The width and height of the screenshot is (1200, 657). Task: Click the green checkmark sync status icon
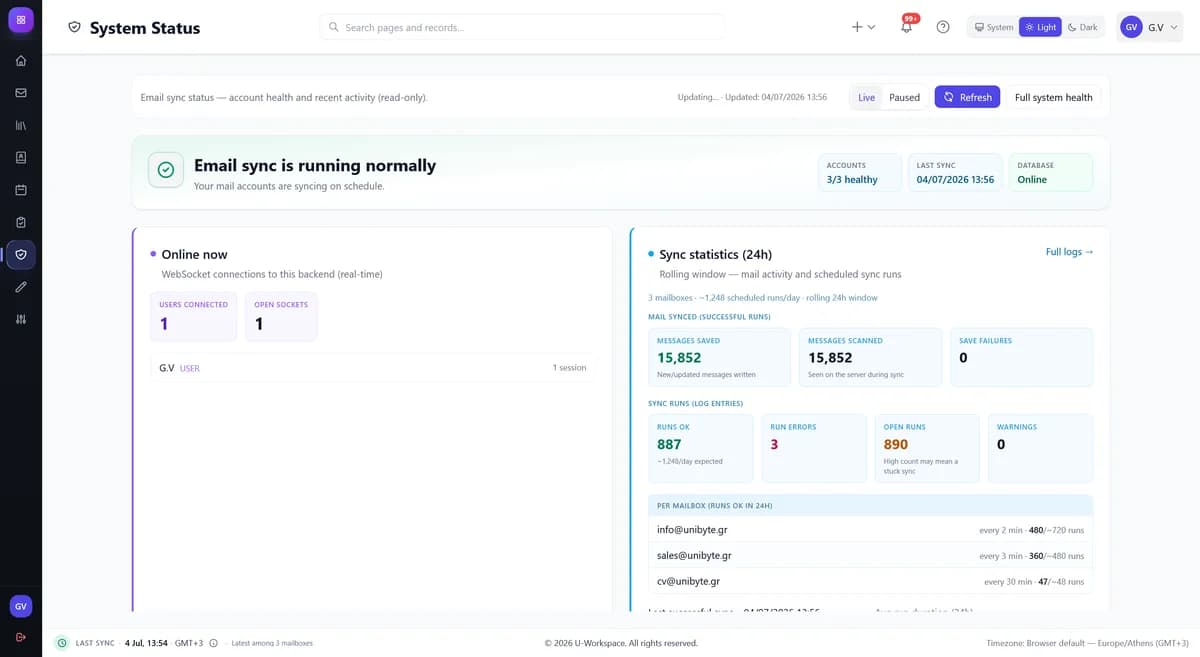pyautogui.click(x=166, y=170)
